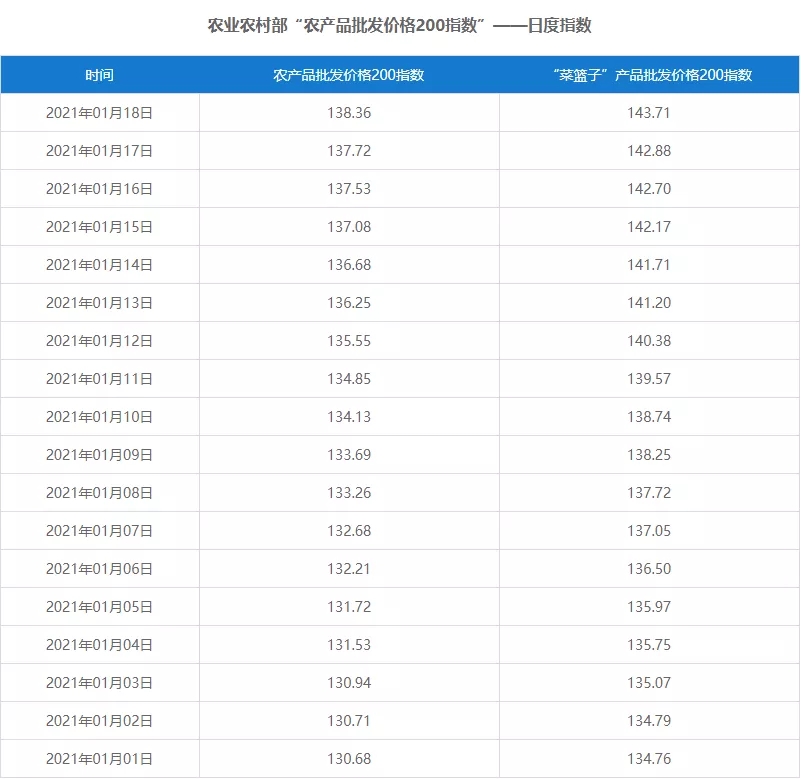
Task: Select the date cell 2021年01月12日
Action: (x=99, y=341)
